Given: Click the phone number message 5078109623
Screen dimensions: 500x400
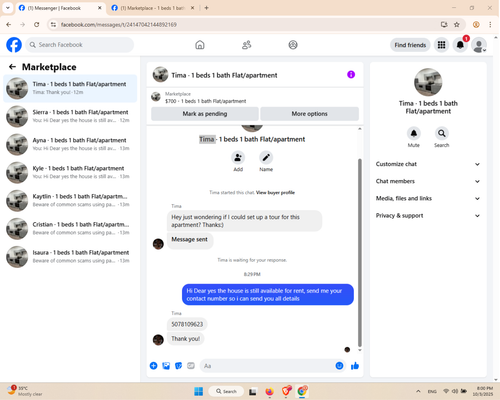Looking at the screenshot, I should (187, 324).
